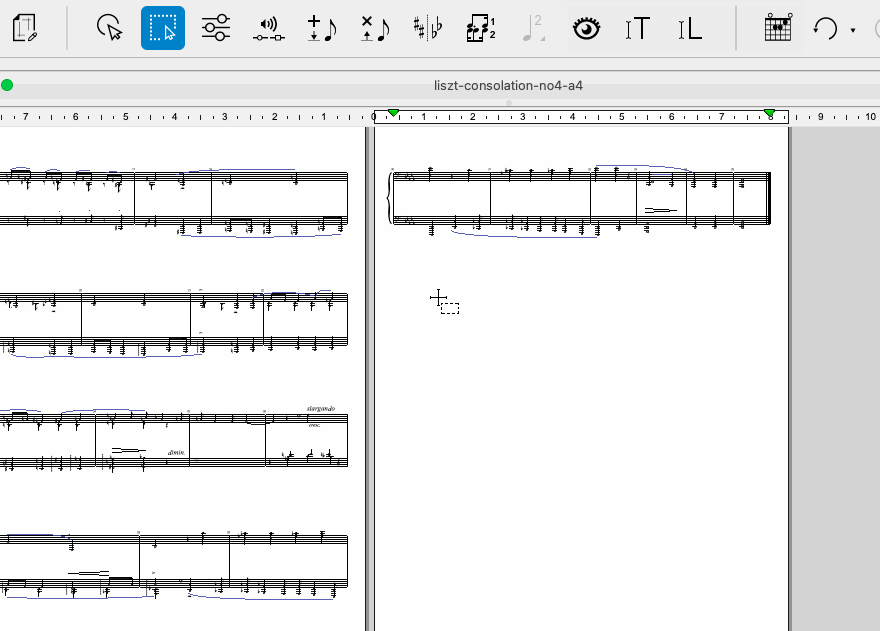Activate the rectangular marquee selection tool
880x631 pixels.
pyautogui.click(x=163, y=28)
